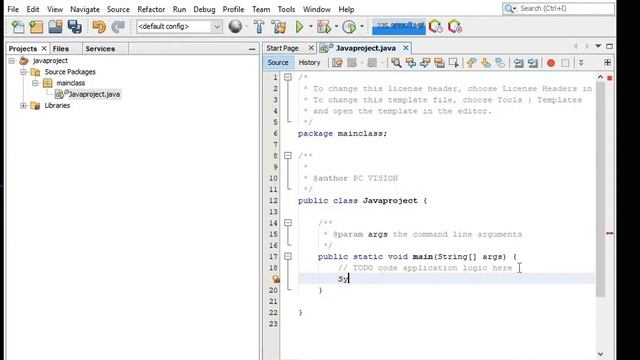Screen dimensions: 640x360
Task: Close the Projects tab with its X
Action: 44,49
